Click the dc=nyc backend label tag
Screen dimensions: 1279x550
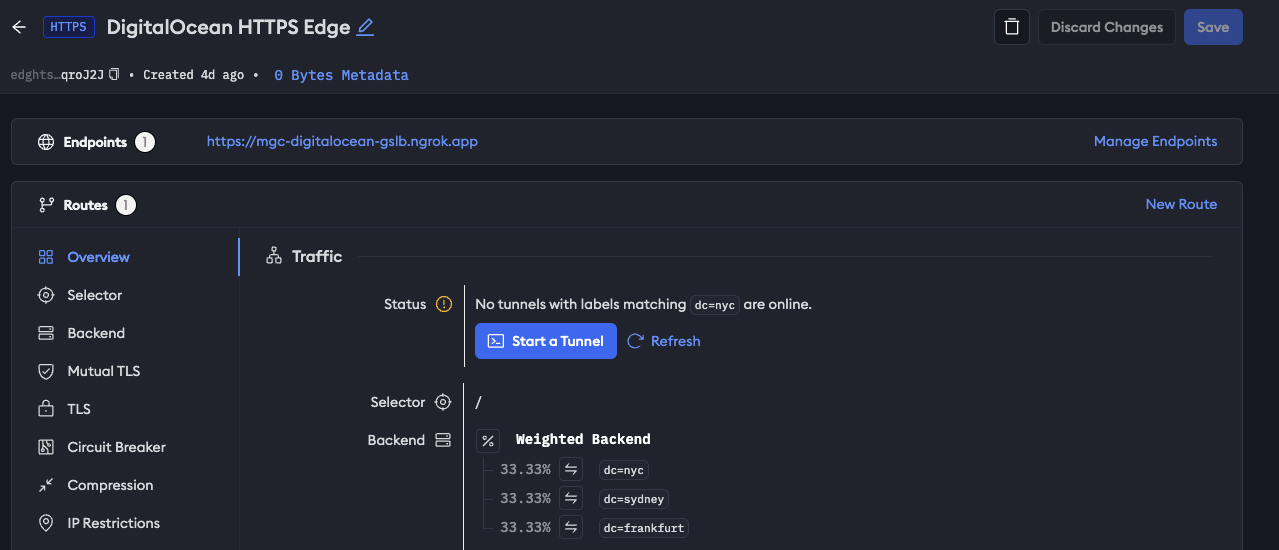(x=624, y=470)
